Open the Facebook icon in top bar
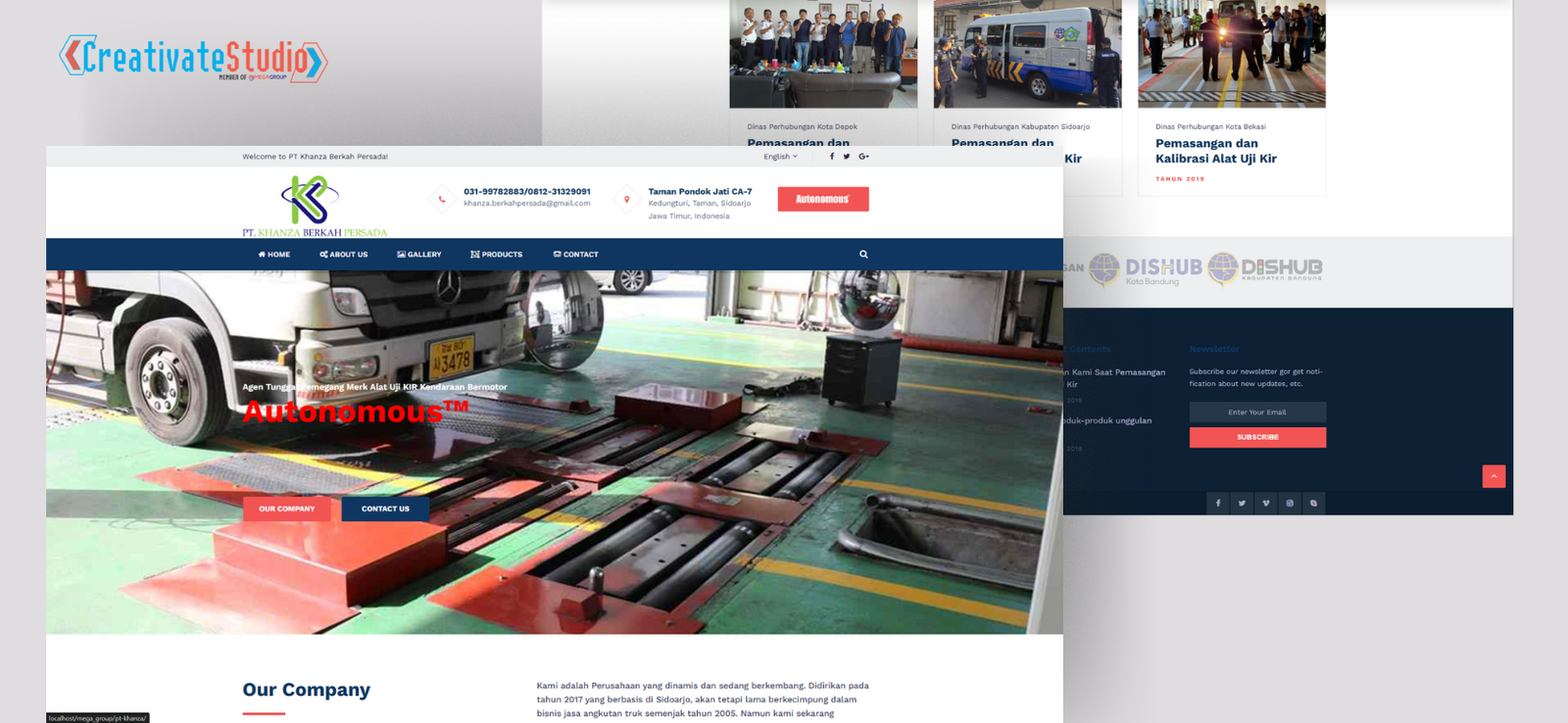The width and height of the screenshot is (1568, 723). [832, 157]
